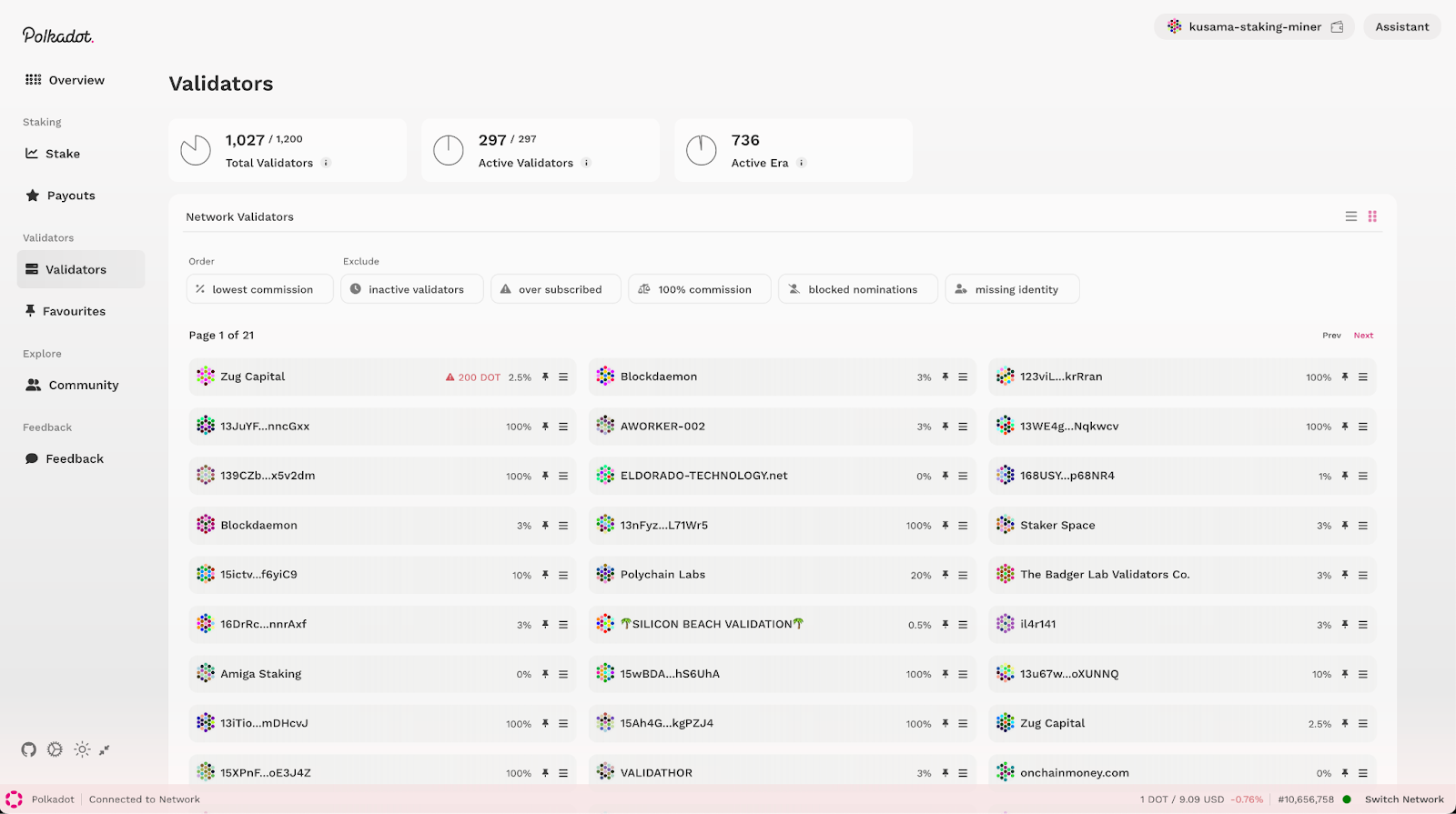Toggle exclude inactive validators filter

[x=411, y=289]
